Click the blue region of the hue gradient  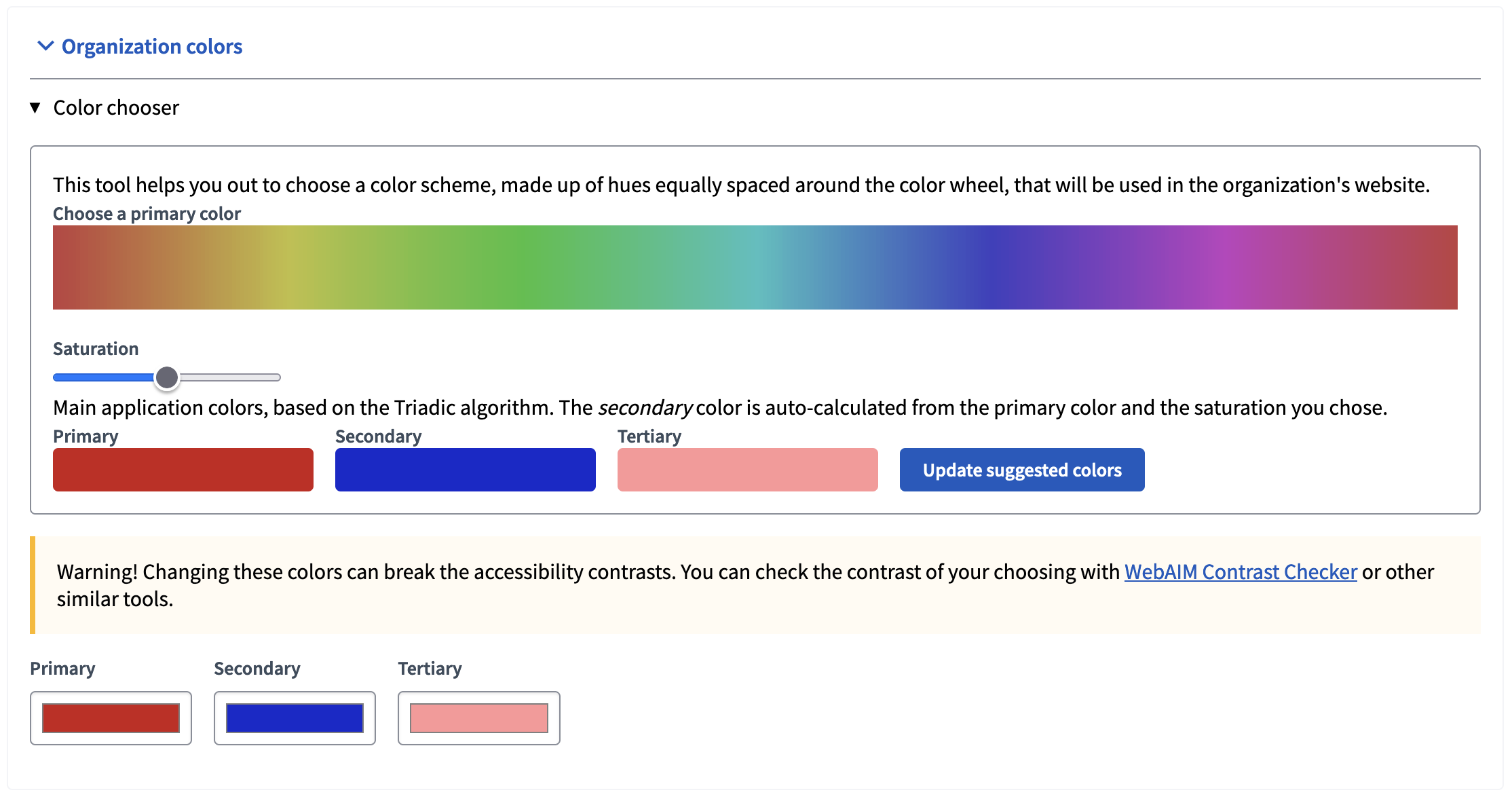point(984,267)
